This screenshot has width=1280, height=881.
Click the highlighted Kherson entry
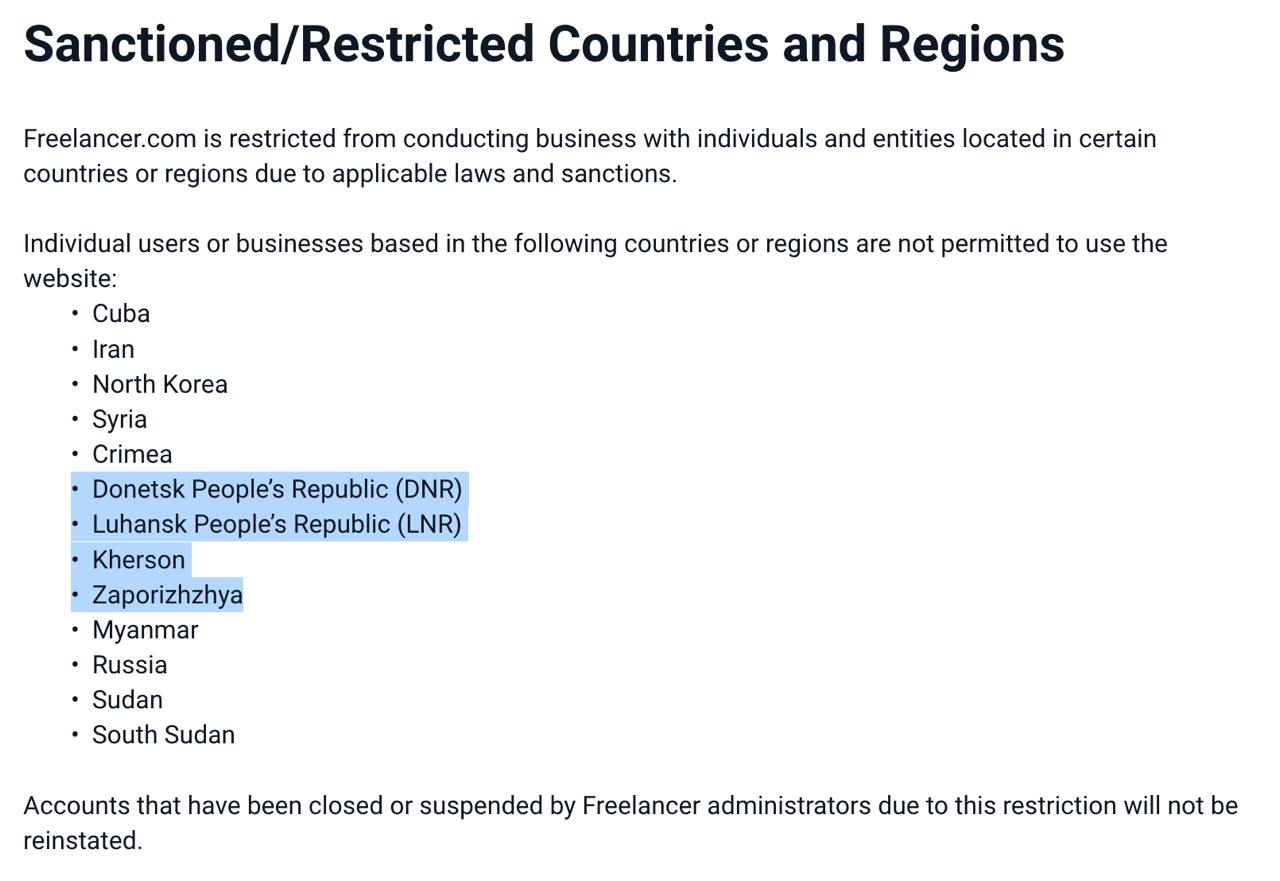tap(139, 560)
